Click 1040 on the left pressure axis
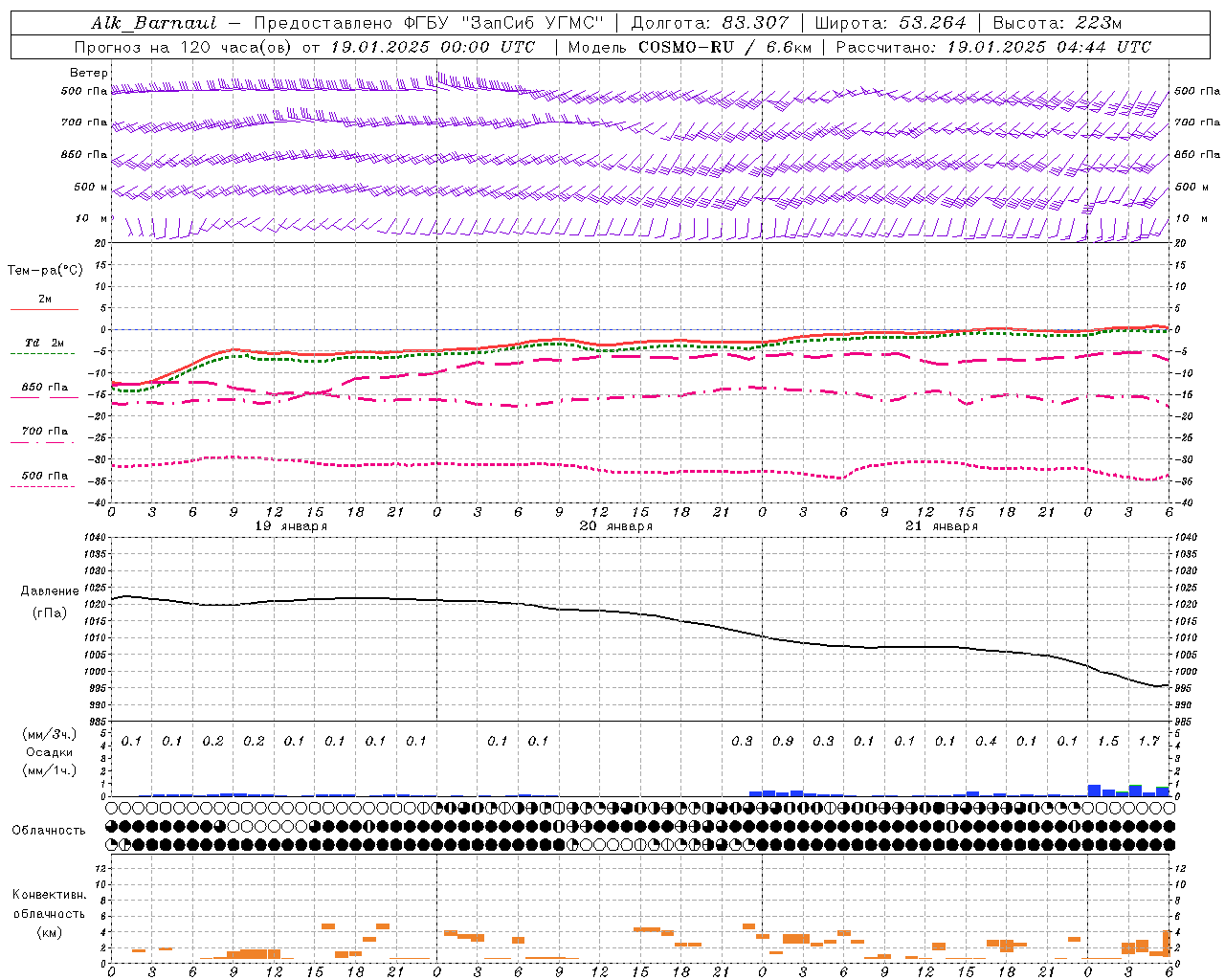This screenshot has height=980, width=1225. 96,538
